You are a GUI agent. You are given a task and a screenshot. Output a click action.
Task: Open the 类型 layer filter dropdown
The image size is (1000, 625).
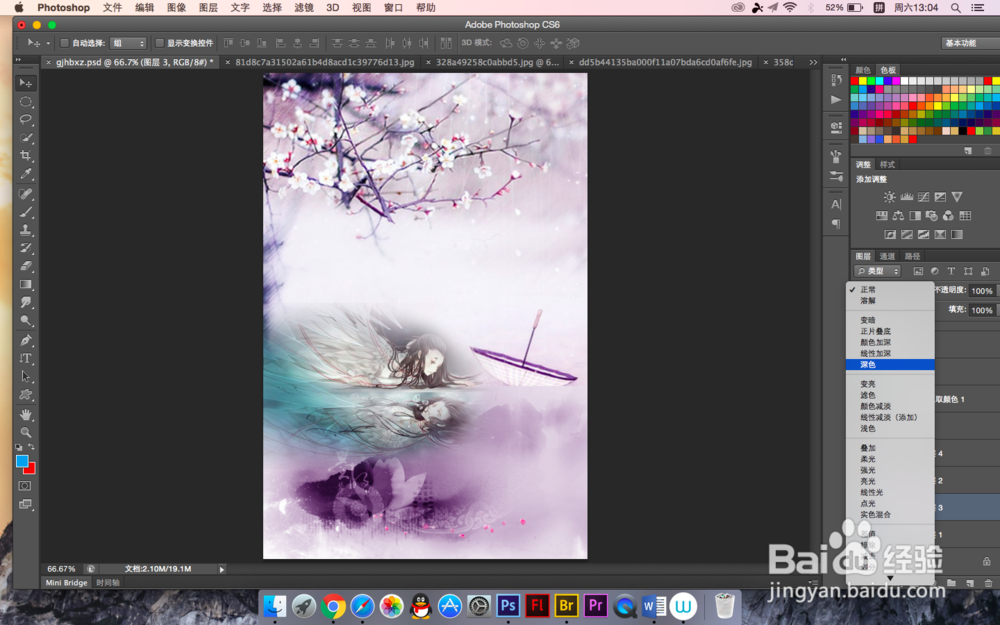[x=878, y=271]
